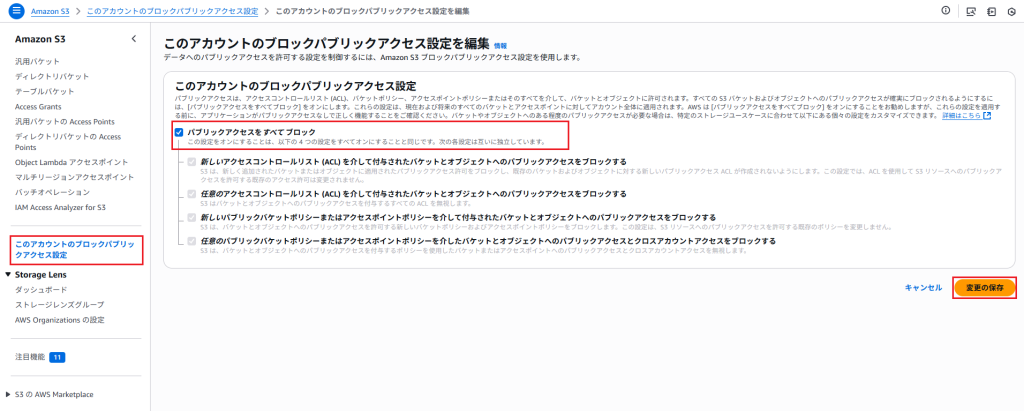Screen dimensions: 1024x411
Task: Open 汎用バケット in sidebar
Action: (38, 61)
